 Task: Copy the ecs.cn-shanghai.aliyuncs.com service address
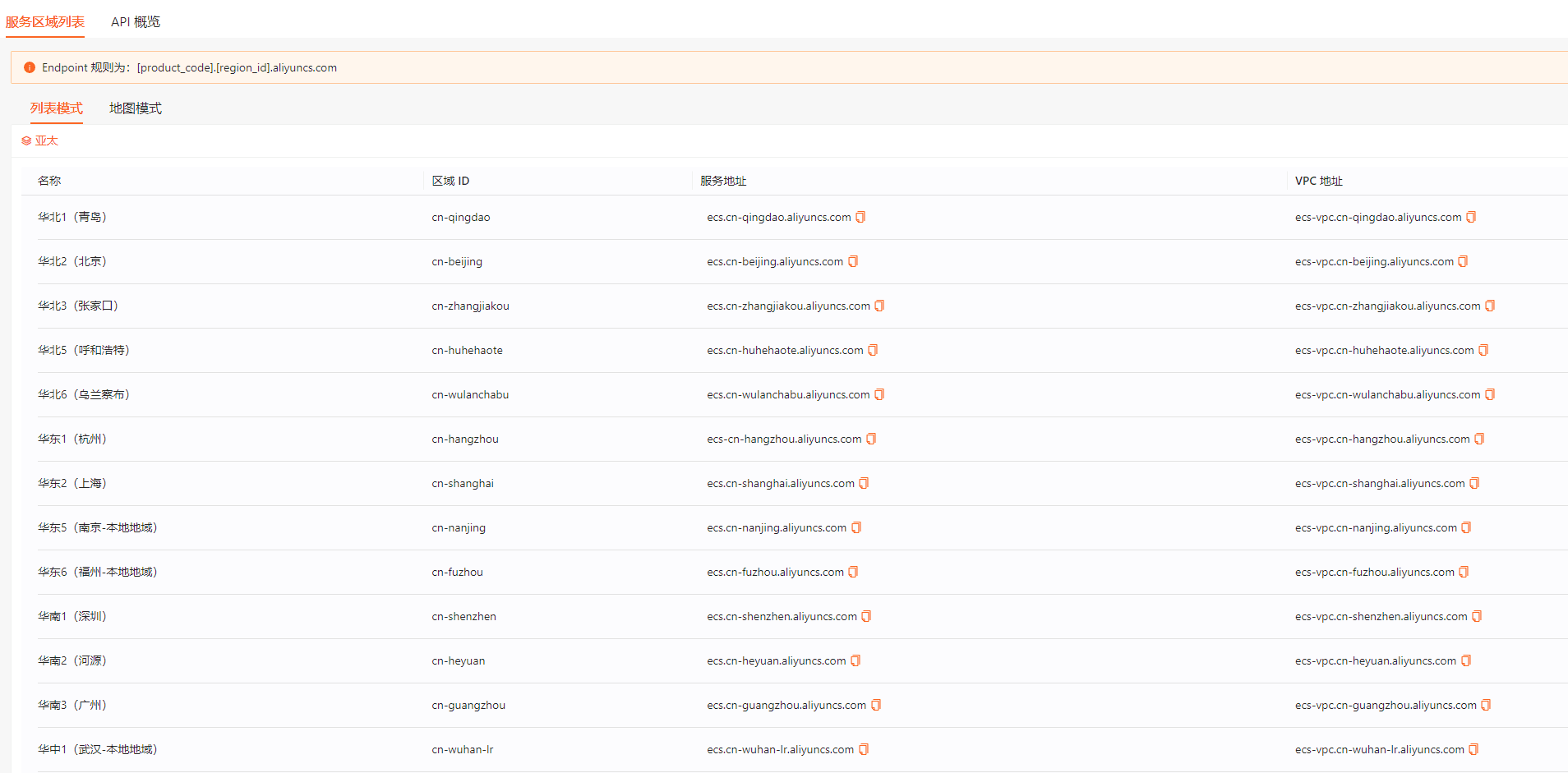pos(864,483)
